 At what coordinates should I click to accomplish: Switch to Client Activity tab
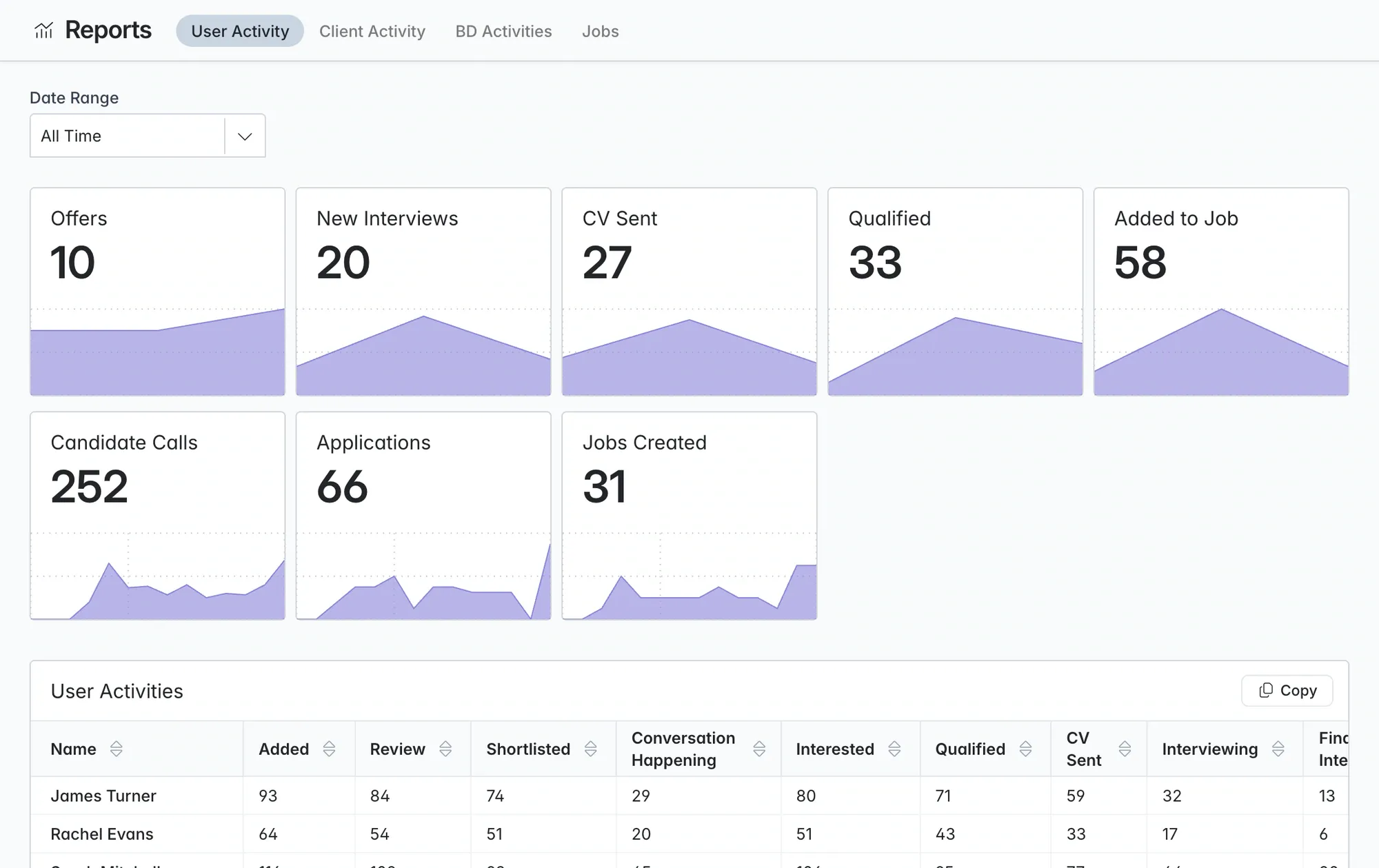[372, 31]
